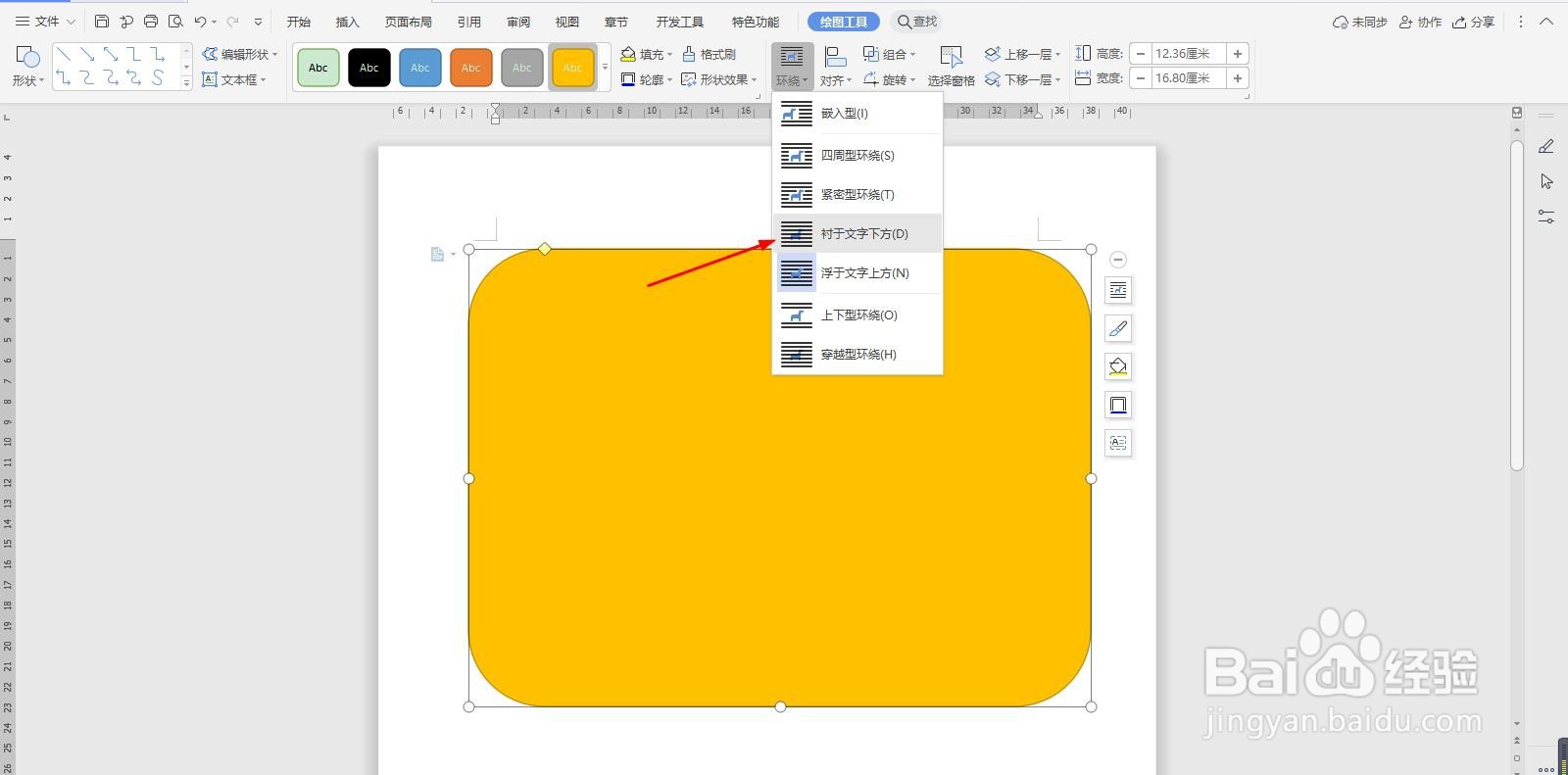Select Inline (嵌入型) wrap option
Image resolution: width=1568 pixels, height=775 pixels.
click(857, 114)
